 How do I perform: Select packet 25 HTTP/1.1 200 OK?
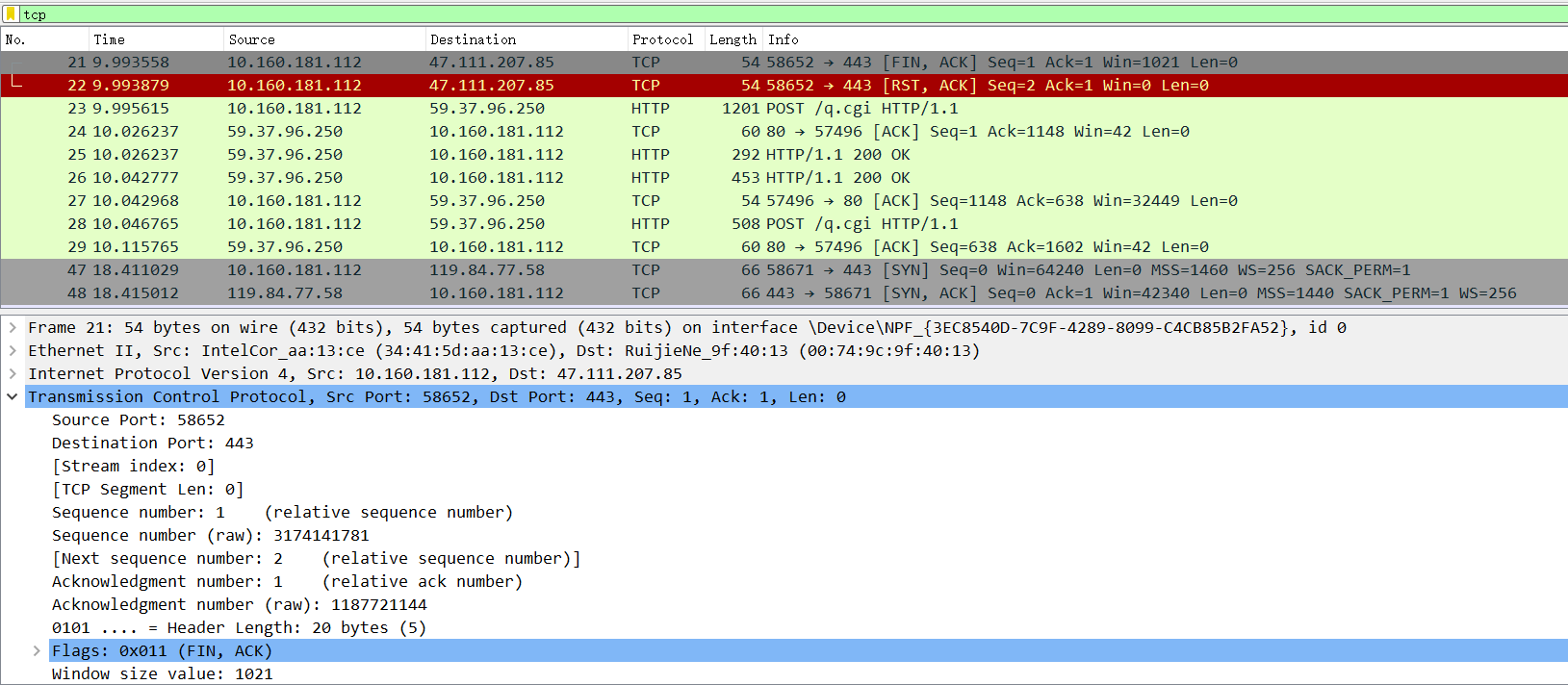(784, 154)
